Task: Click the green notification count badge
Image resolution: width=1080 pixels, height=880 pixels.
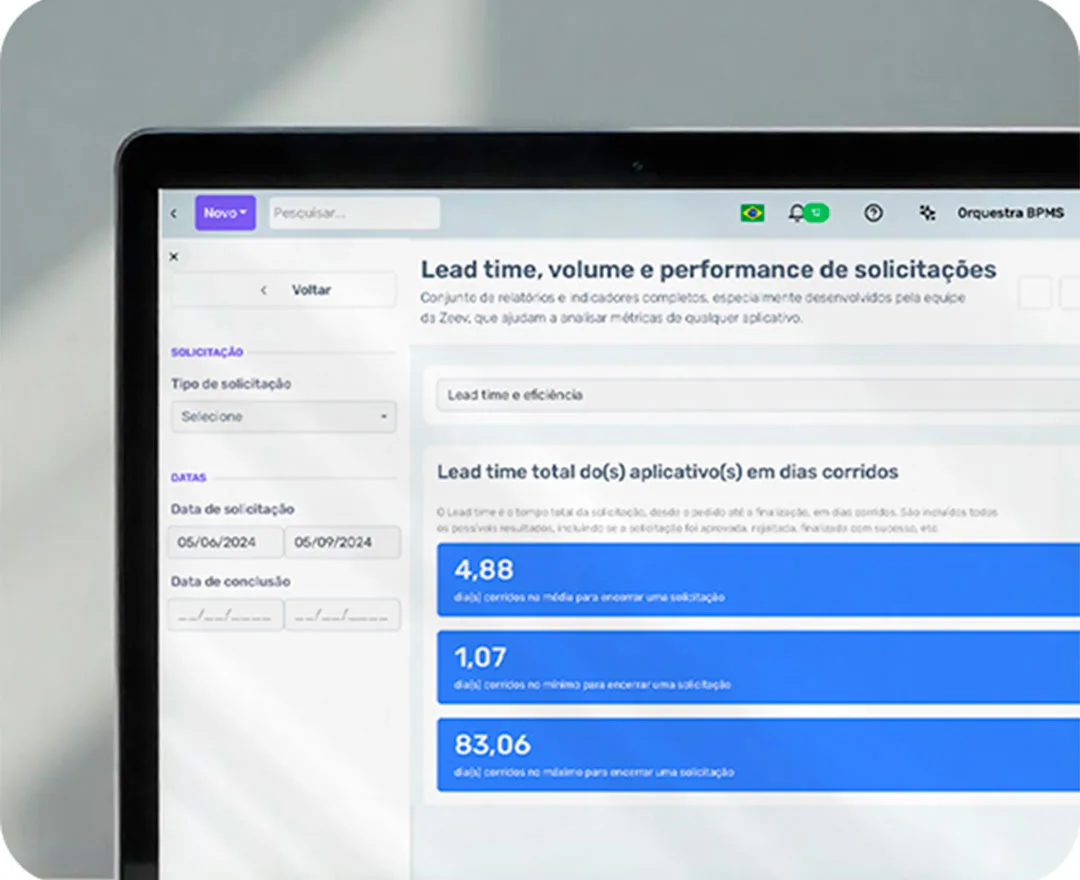Action: (x=817, y=213)
